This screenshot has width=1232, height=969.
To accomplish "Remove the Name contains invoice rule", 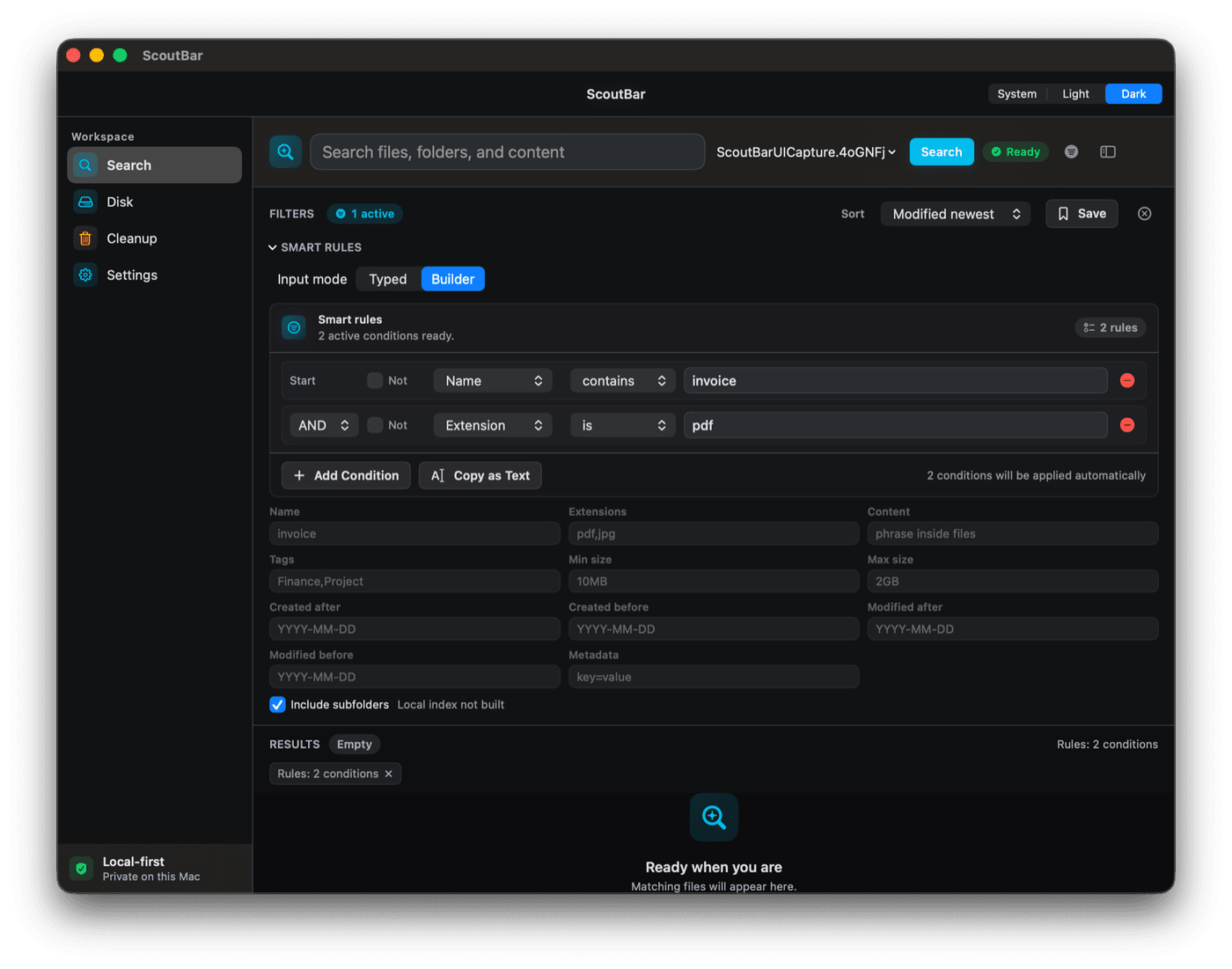I will (1127, 380).
